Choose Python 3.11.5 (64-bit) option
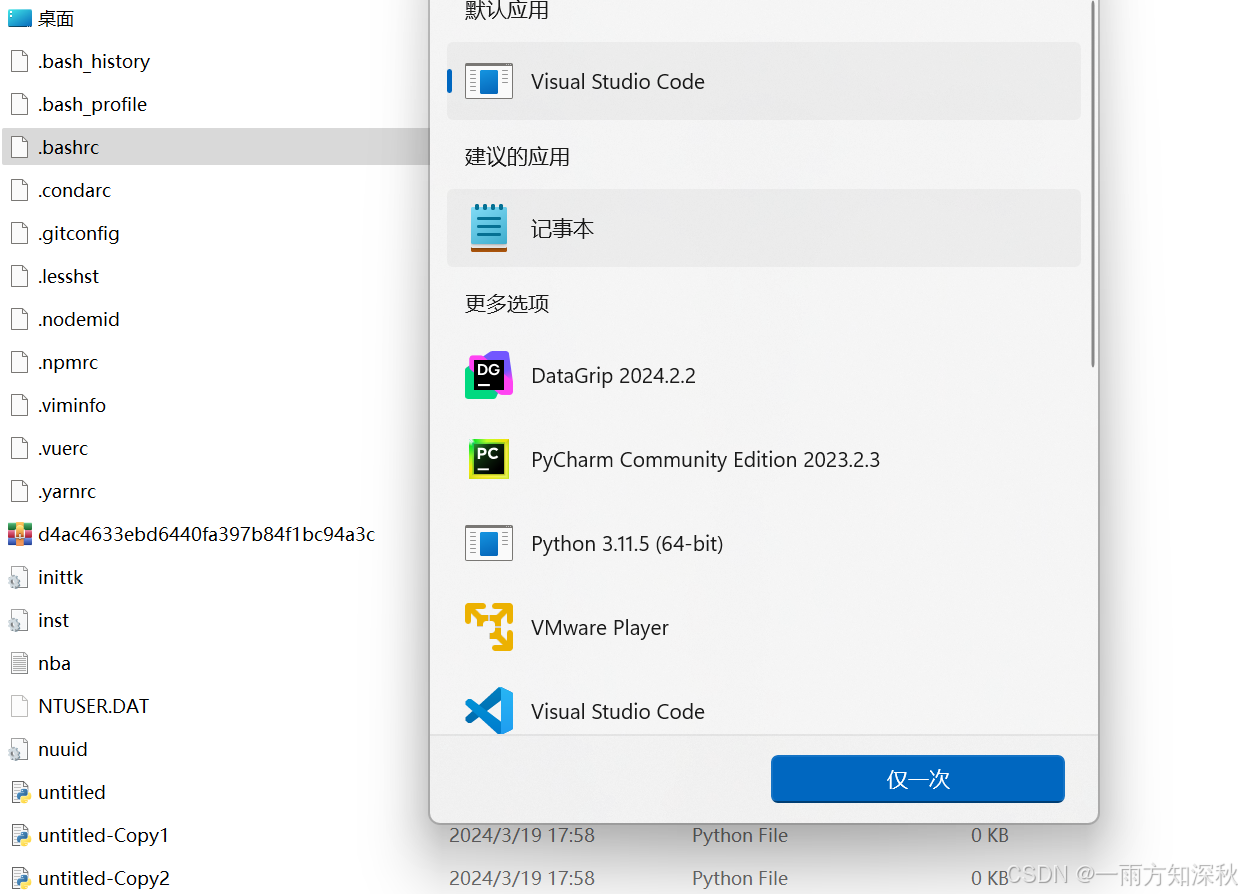 pos(763,544)
